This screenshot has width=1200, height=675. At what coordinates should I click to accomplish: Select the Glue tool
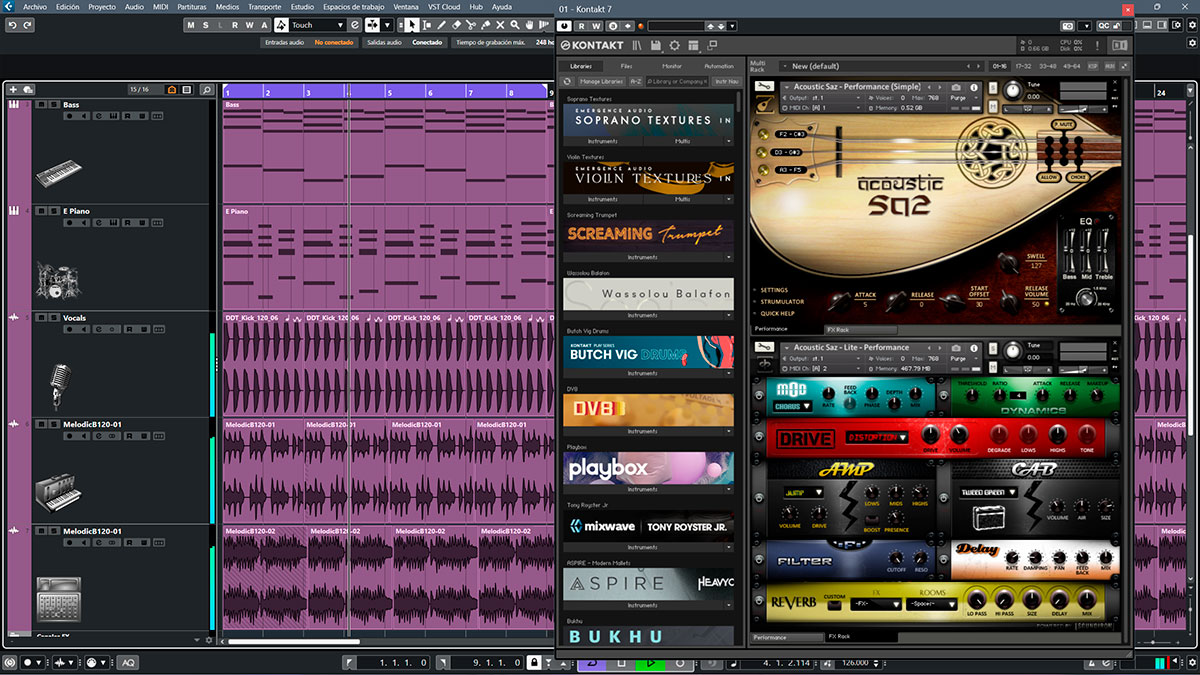click(x=486, y=25)
